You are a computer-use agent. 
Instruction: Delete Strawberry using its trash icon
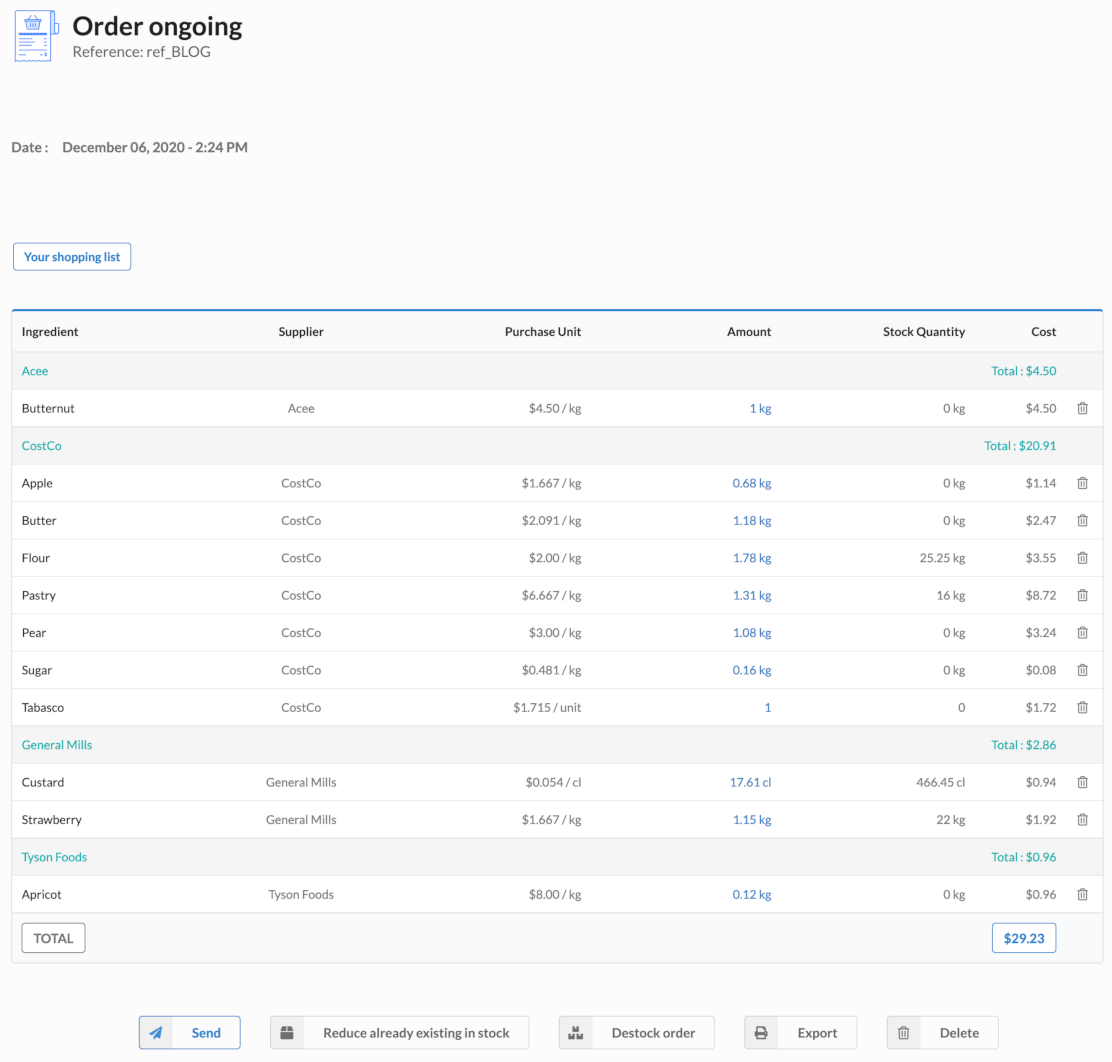coord(1082,819)
